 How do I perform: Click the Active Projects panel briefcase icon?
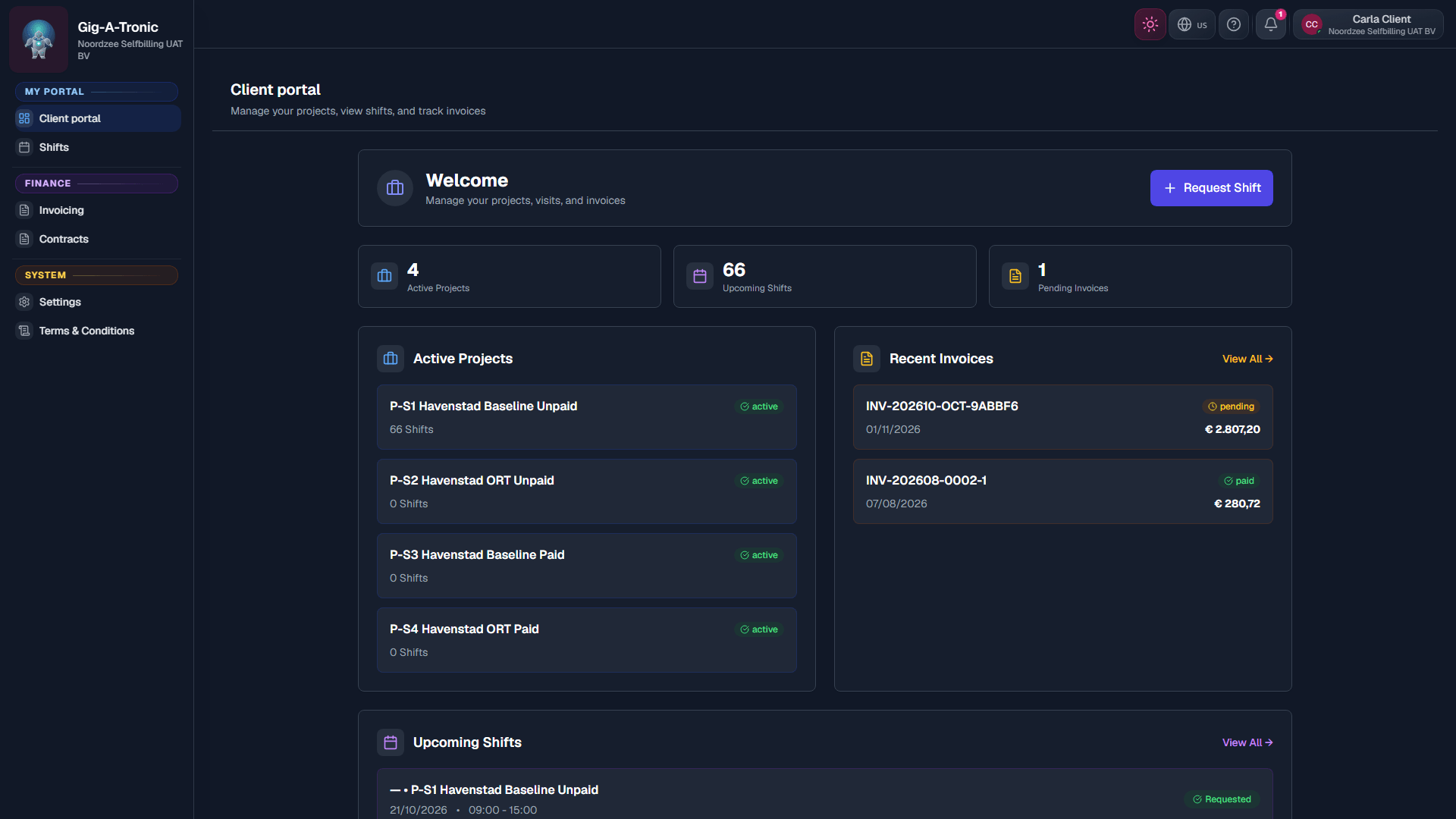tap(391, 359)
